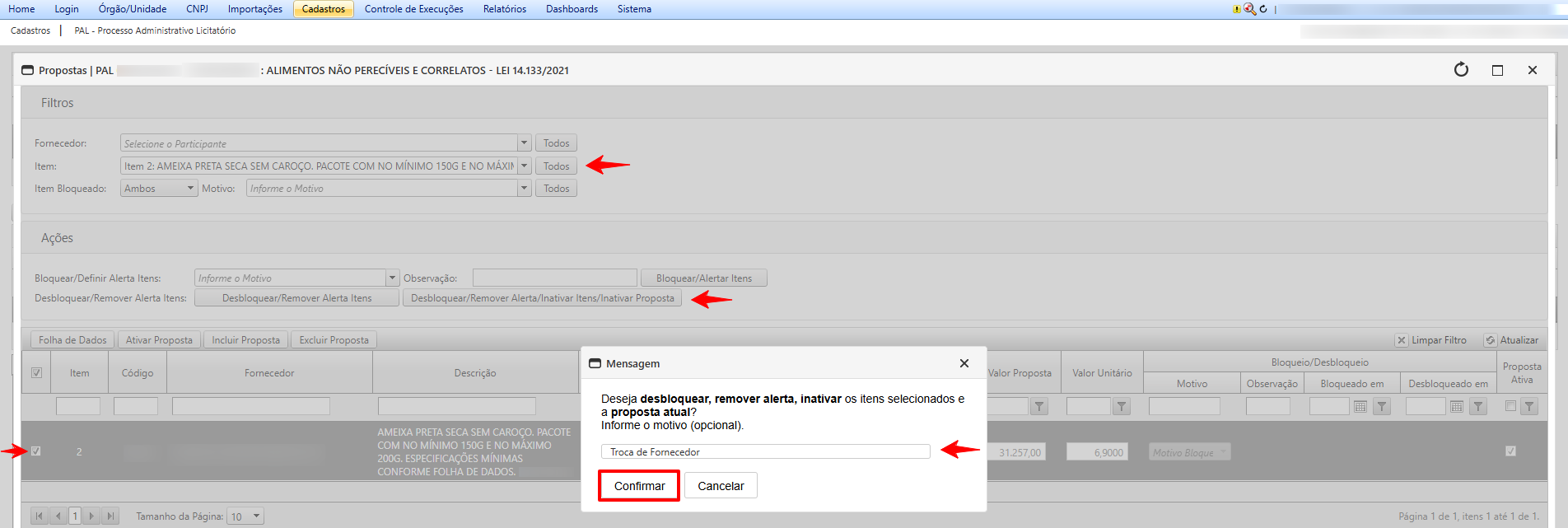Tick the Proposta Ativa filter checkbox
Screen dimensions: 1568x528
pyautogui.click(x=1510, y=405)
